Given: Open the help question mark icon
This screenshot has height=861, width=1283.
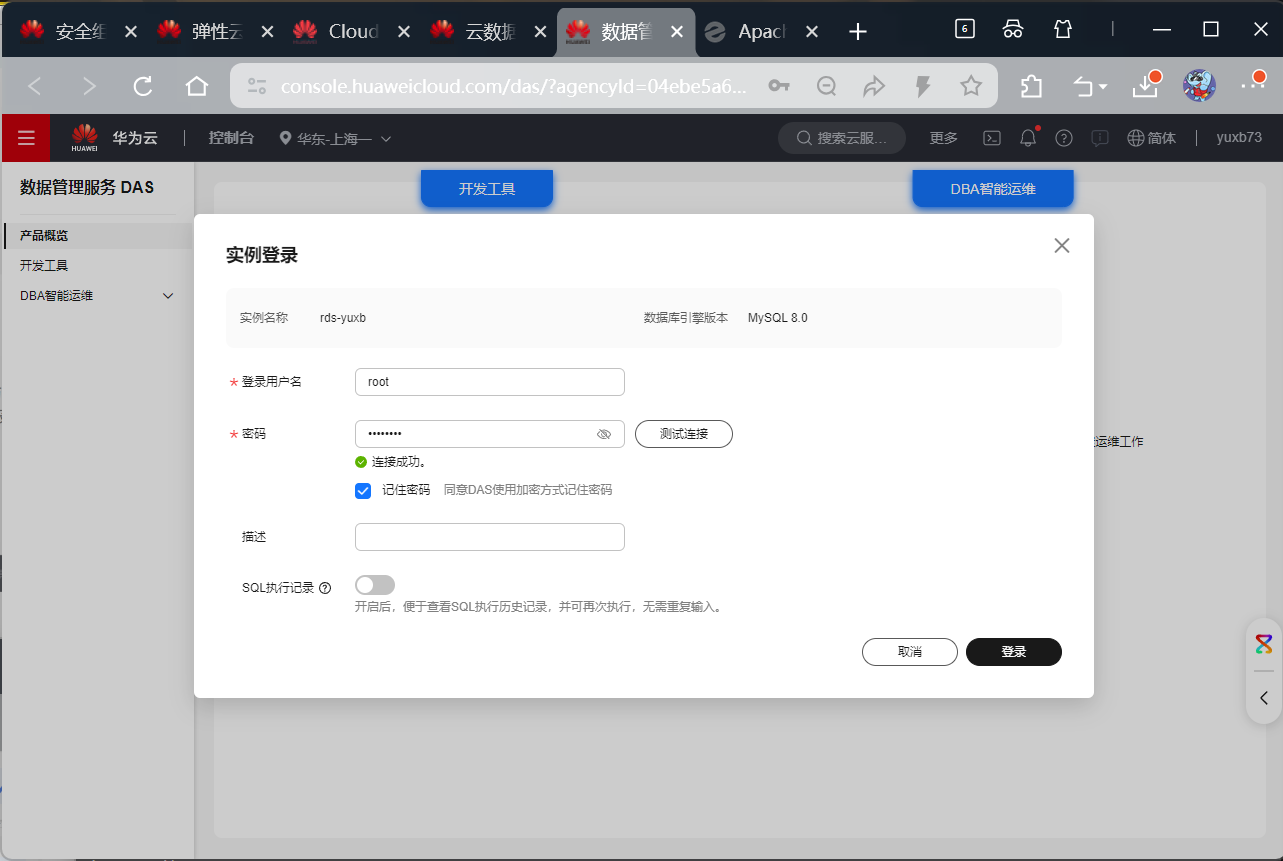Looking at the screenshot, I should point(1064,138).
